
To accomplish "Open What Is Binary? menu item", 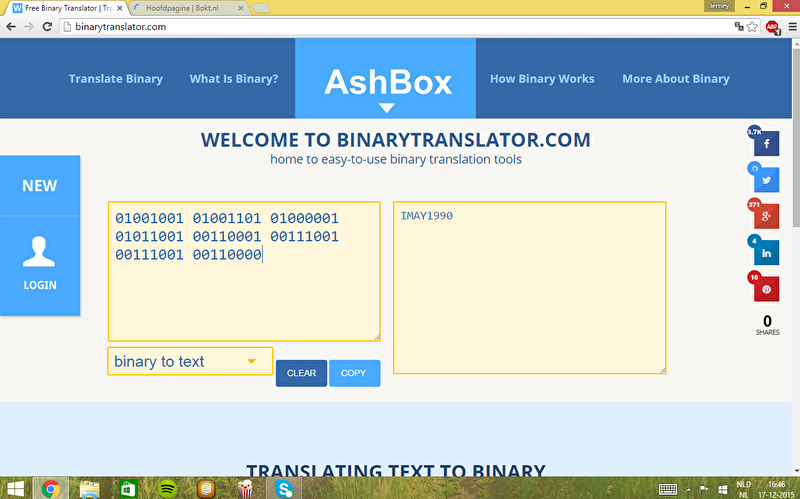I will click(234, 79).
